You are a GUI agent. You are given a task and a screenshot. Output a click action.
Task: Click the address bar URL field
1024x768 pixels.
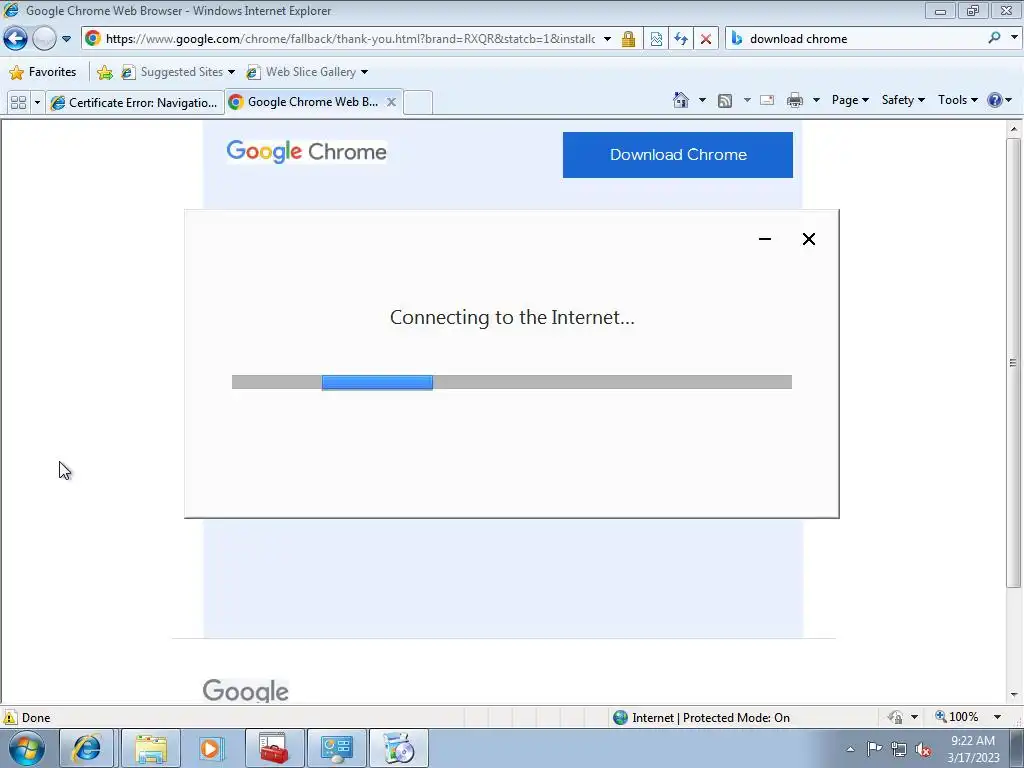click(351, 39)
